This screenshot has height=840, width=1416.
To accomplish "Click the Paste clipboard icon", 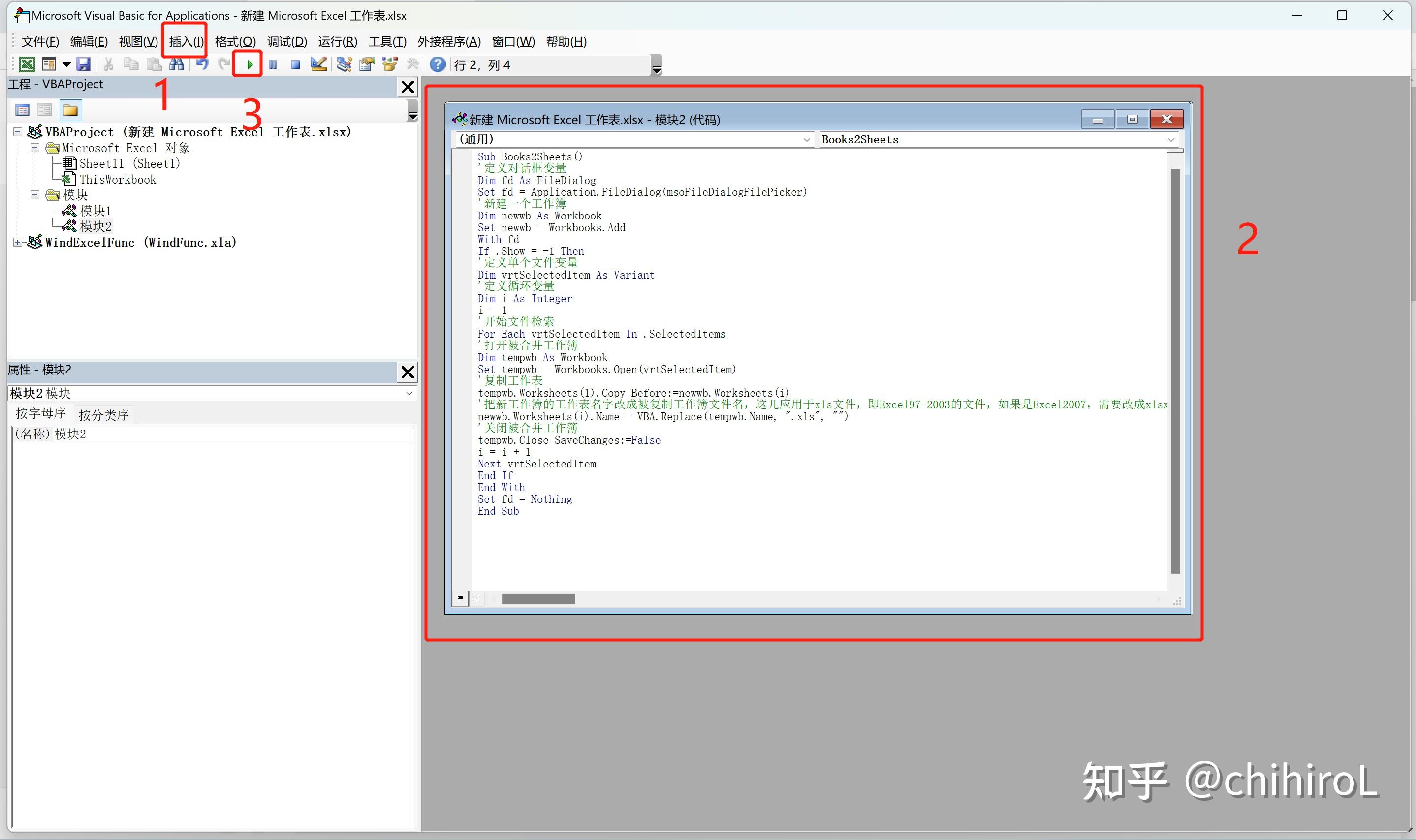I will pos(154,64).
